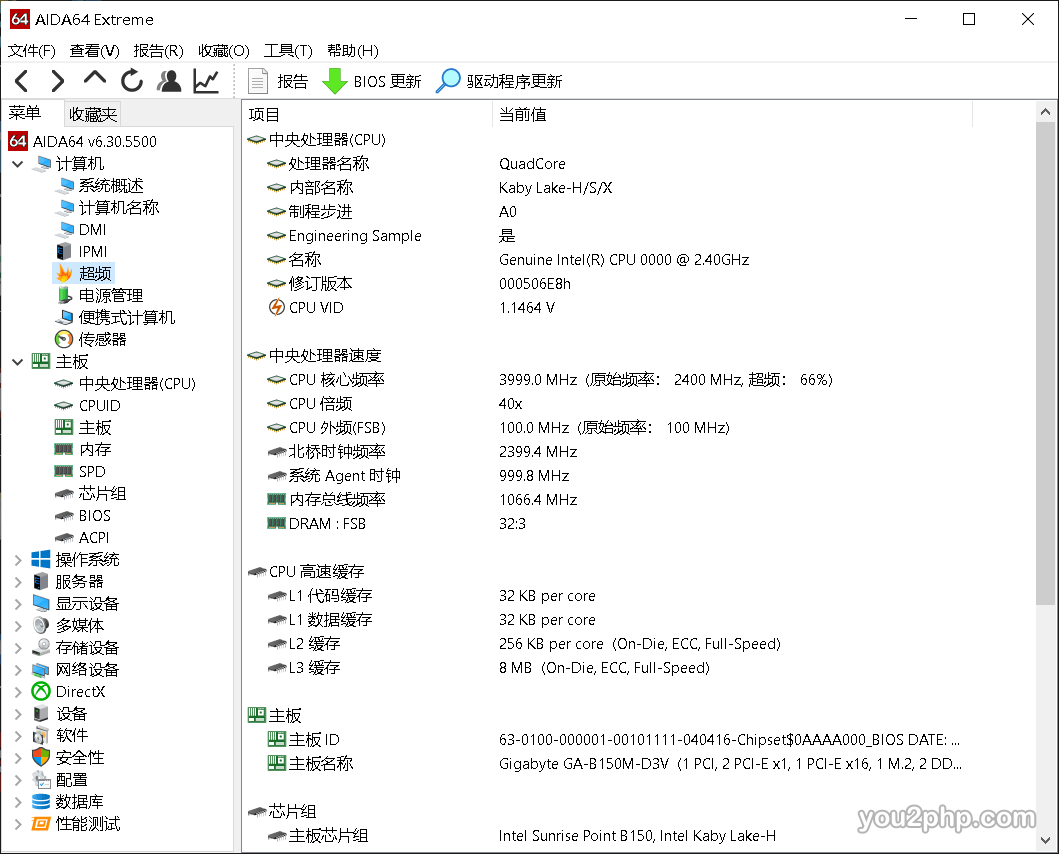Image resolution: width=1059 pixels, height=854 pixels.
Task: Expand the 网络设备 tree node
Action: pos(18,670)
